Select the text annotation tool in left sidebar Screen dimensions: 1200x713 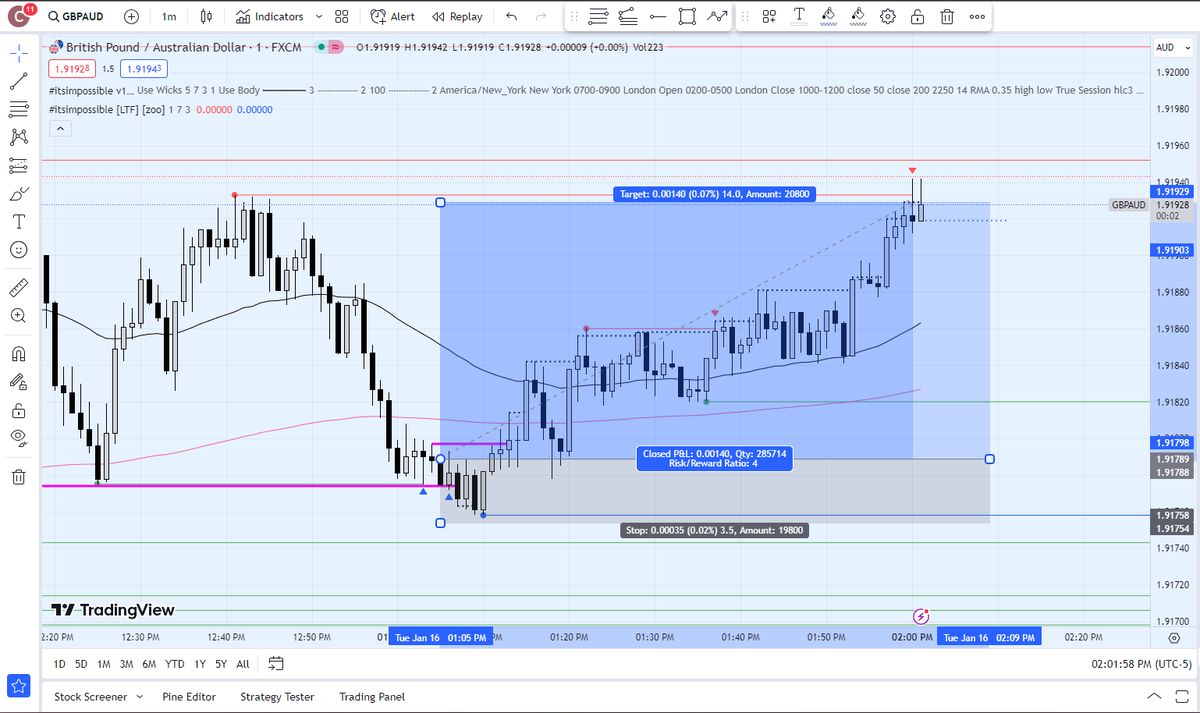coord(18,221)
